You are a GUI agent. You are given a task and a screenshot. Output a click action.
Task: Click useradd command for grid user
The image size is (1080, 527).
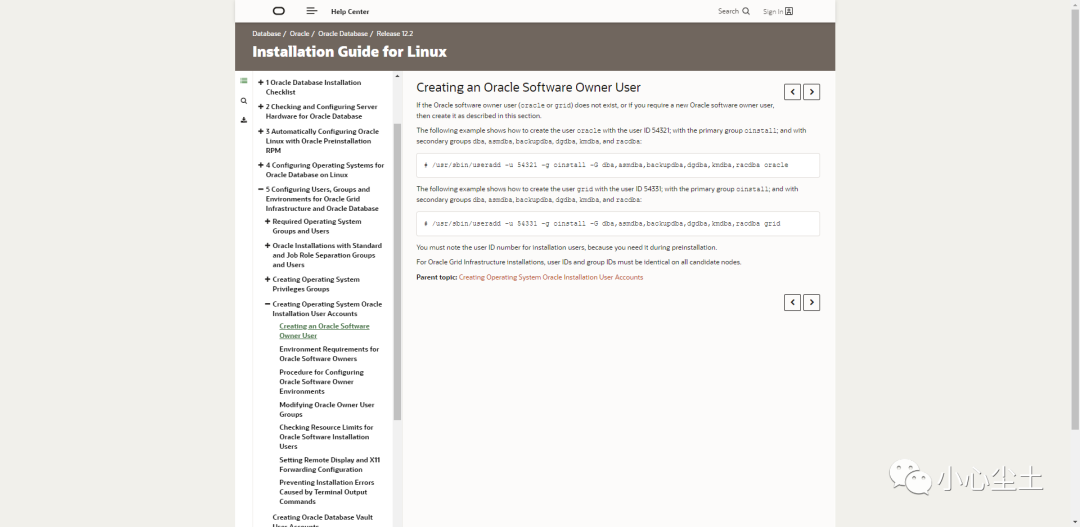coord(618,224)
